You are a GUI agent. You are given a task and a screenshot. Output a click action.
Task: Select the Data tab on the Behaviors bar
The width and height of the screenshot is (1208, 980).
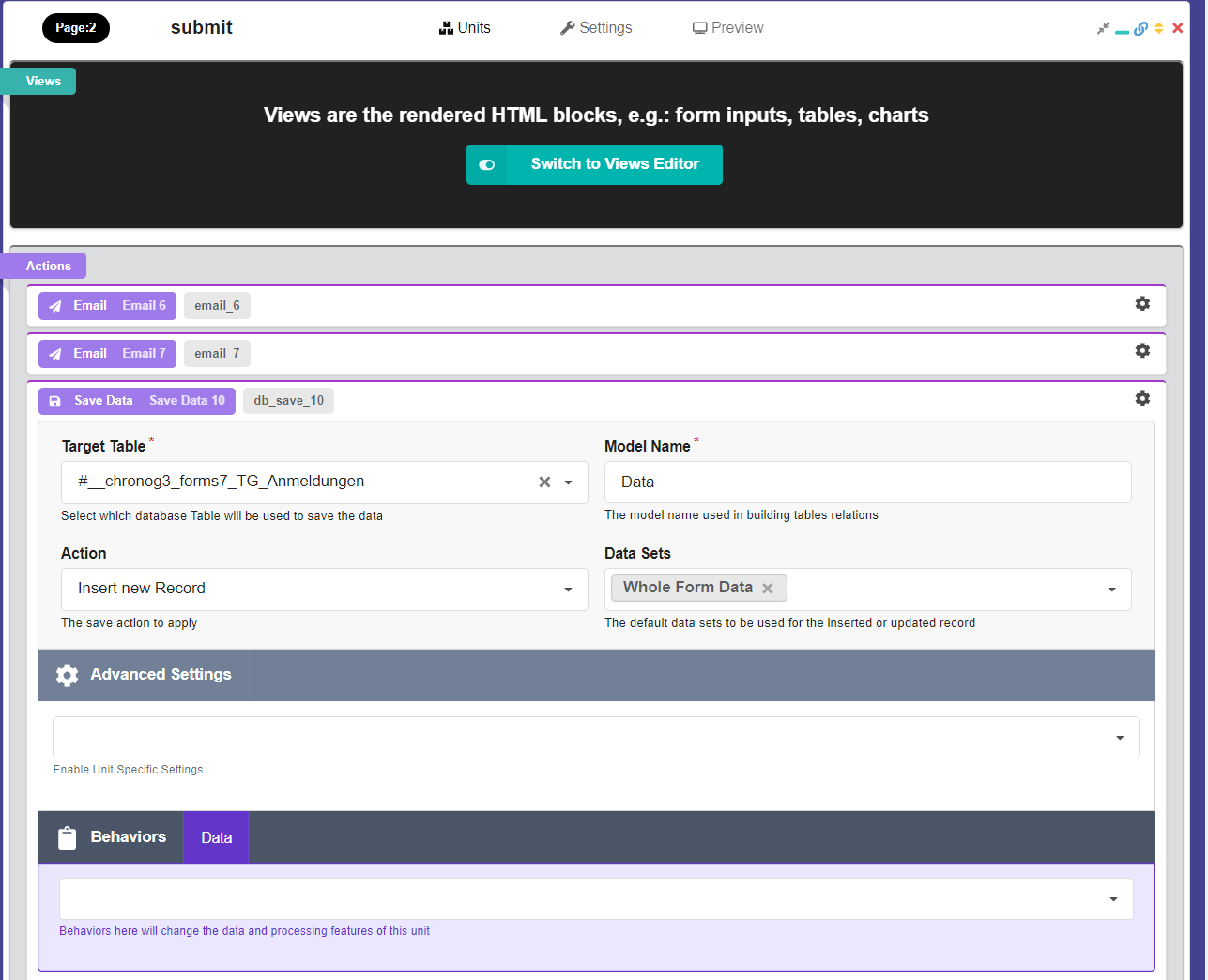click(215, 836)
